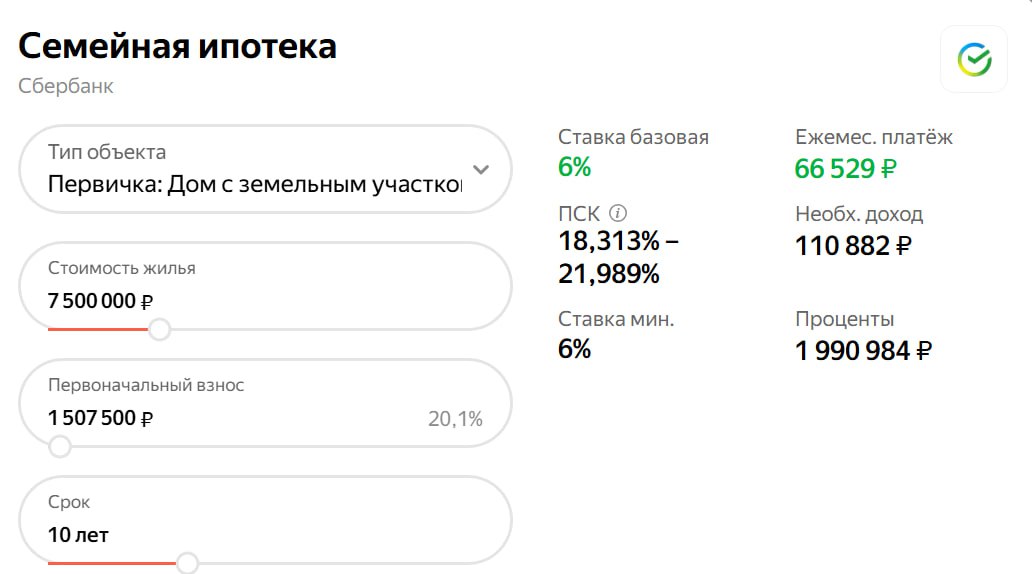Click the 1 507 500 ₽ down payment field

tap(100, 418)
